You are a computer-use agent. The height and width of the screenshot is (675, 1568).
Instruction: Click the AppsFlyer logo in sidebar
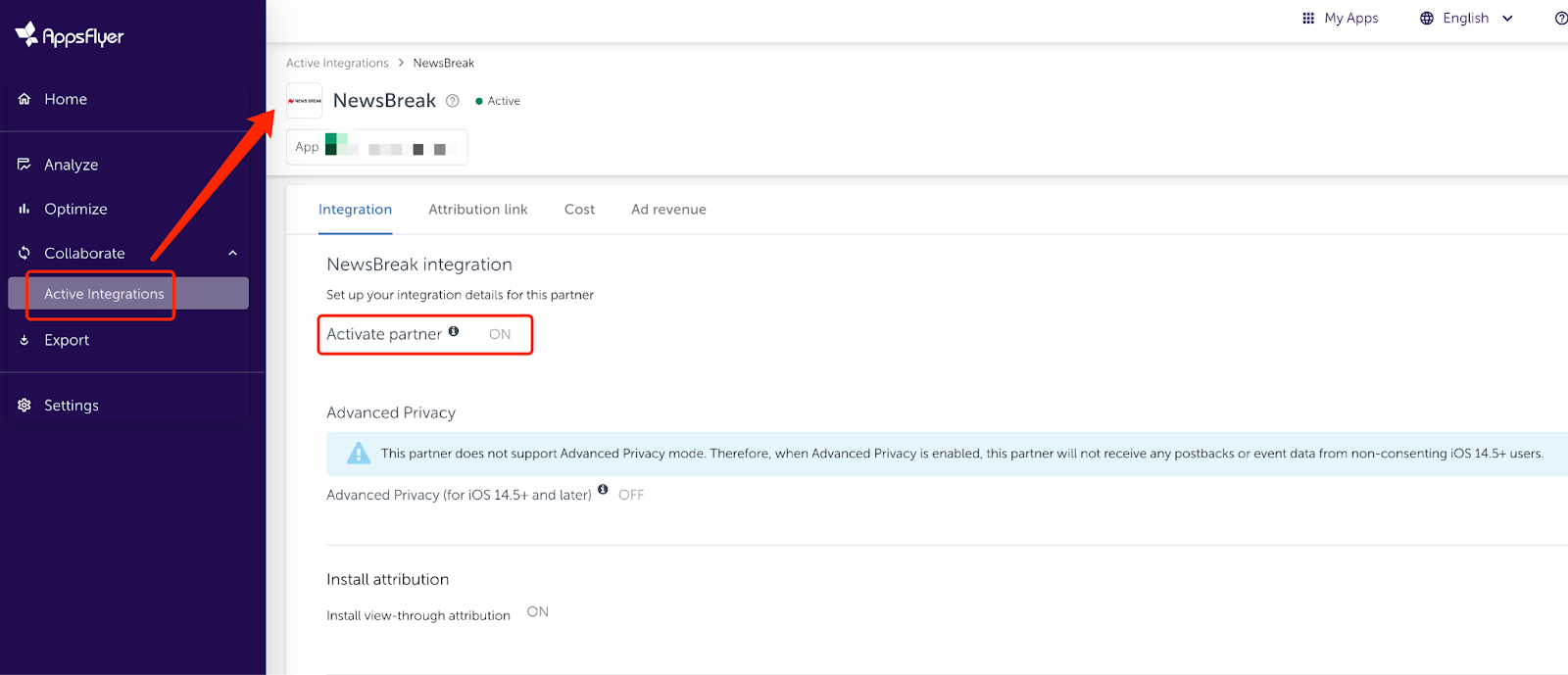[x=70, y=36]
